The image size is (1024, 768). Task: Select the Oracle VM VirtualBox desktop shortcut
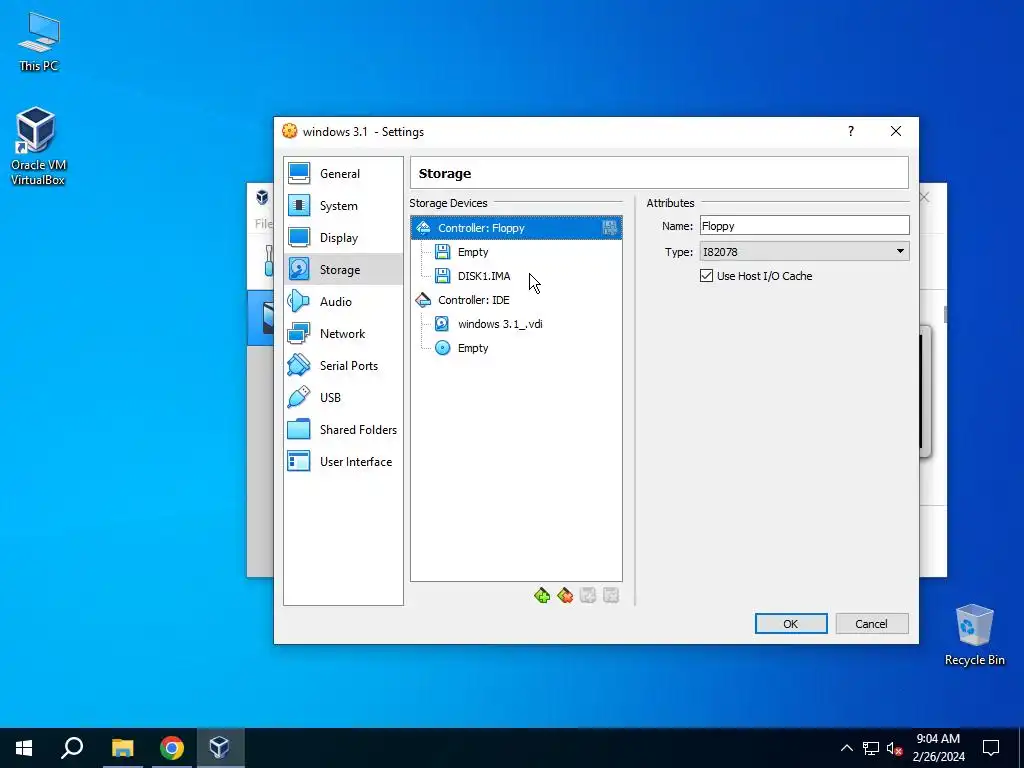[38, 146]
